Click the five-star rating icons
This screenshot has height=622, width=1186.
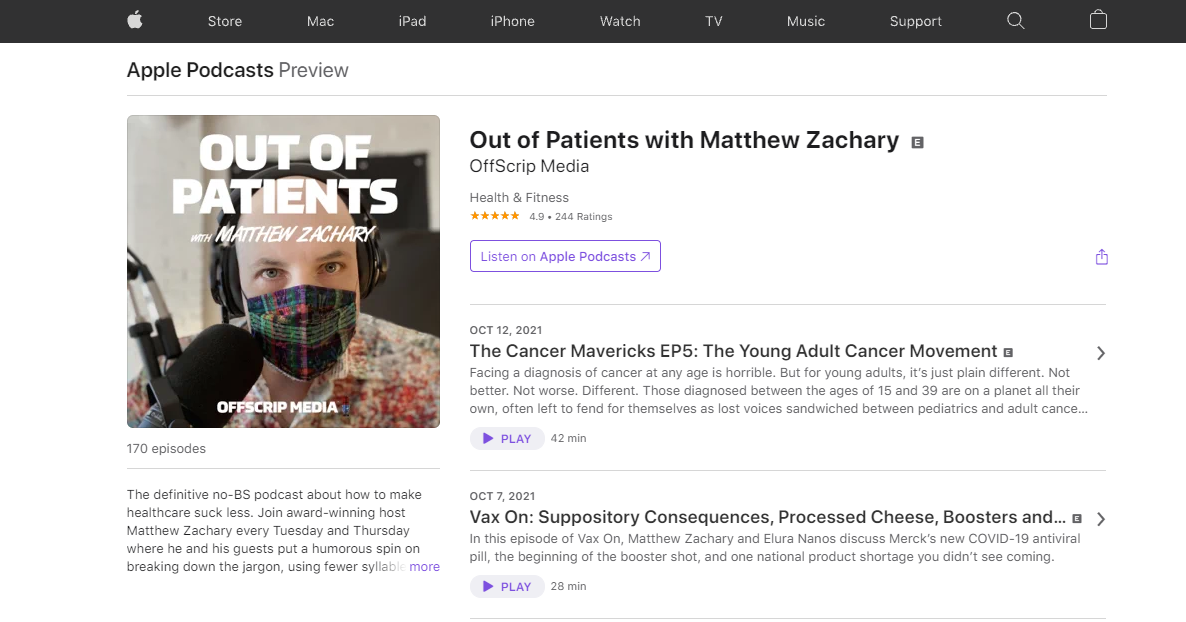(x=495, y=216)
